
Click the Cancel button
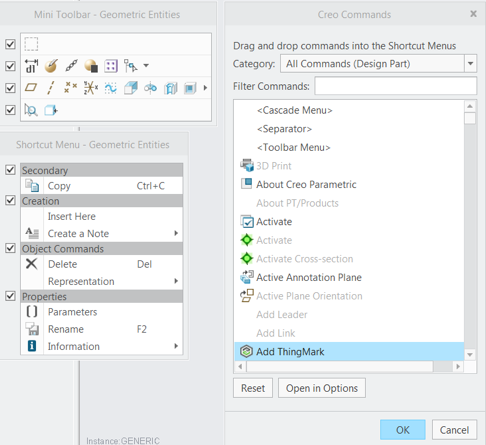tap(454, 430)
